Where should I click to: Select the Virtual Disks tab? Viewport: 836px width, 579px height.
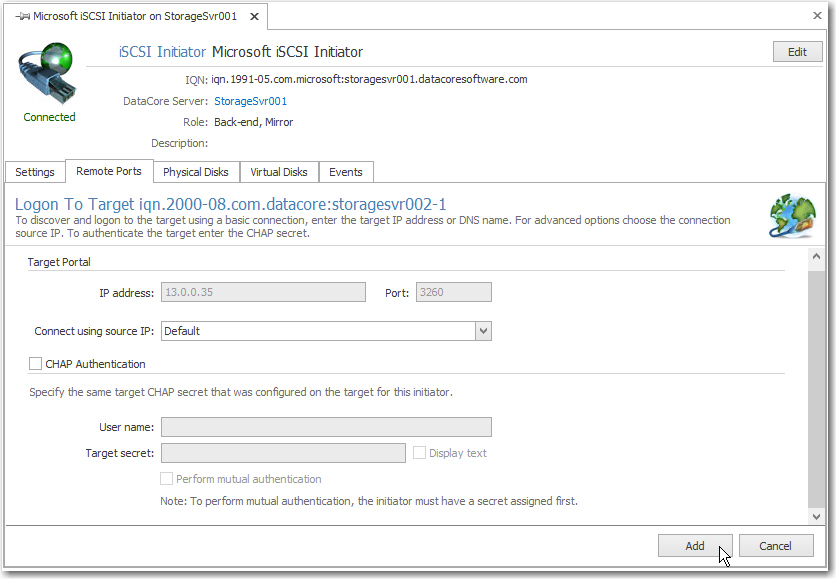coord(279,172)
